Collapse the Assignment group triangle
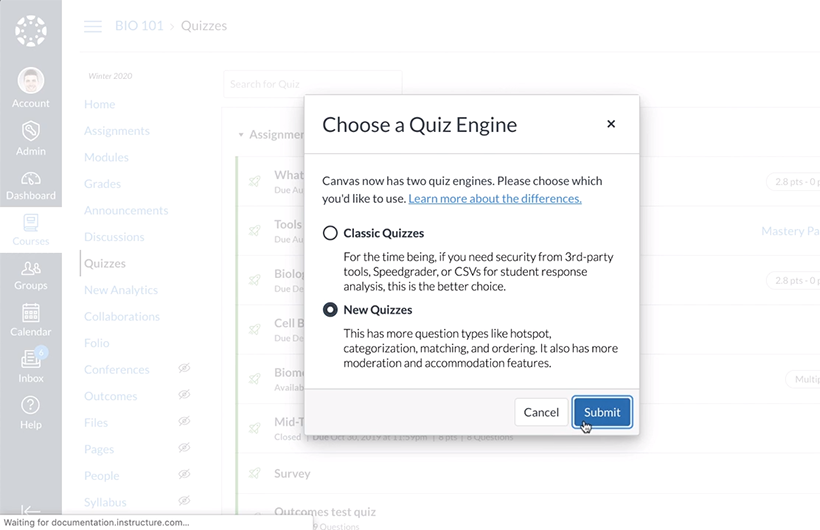This screenshot has height=530, width=820. tap(241, 135)
